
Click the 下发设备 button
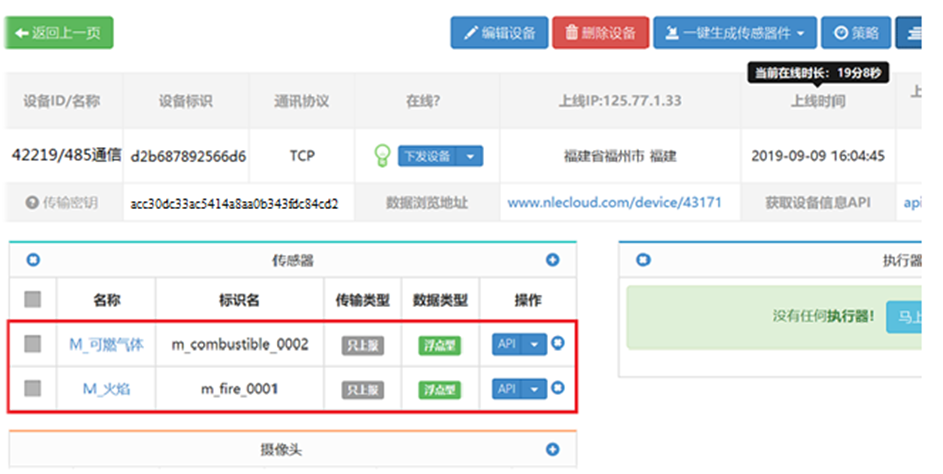427,156
